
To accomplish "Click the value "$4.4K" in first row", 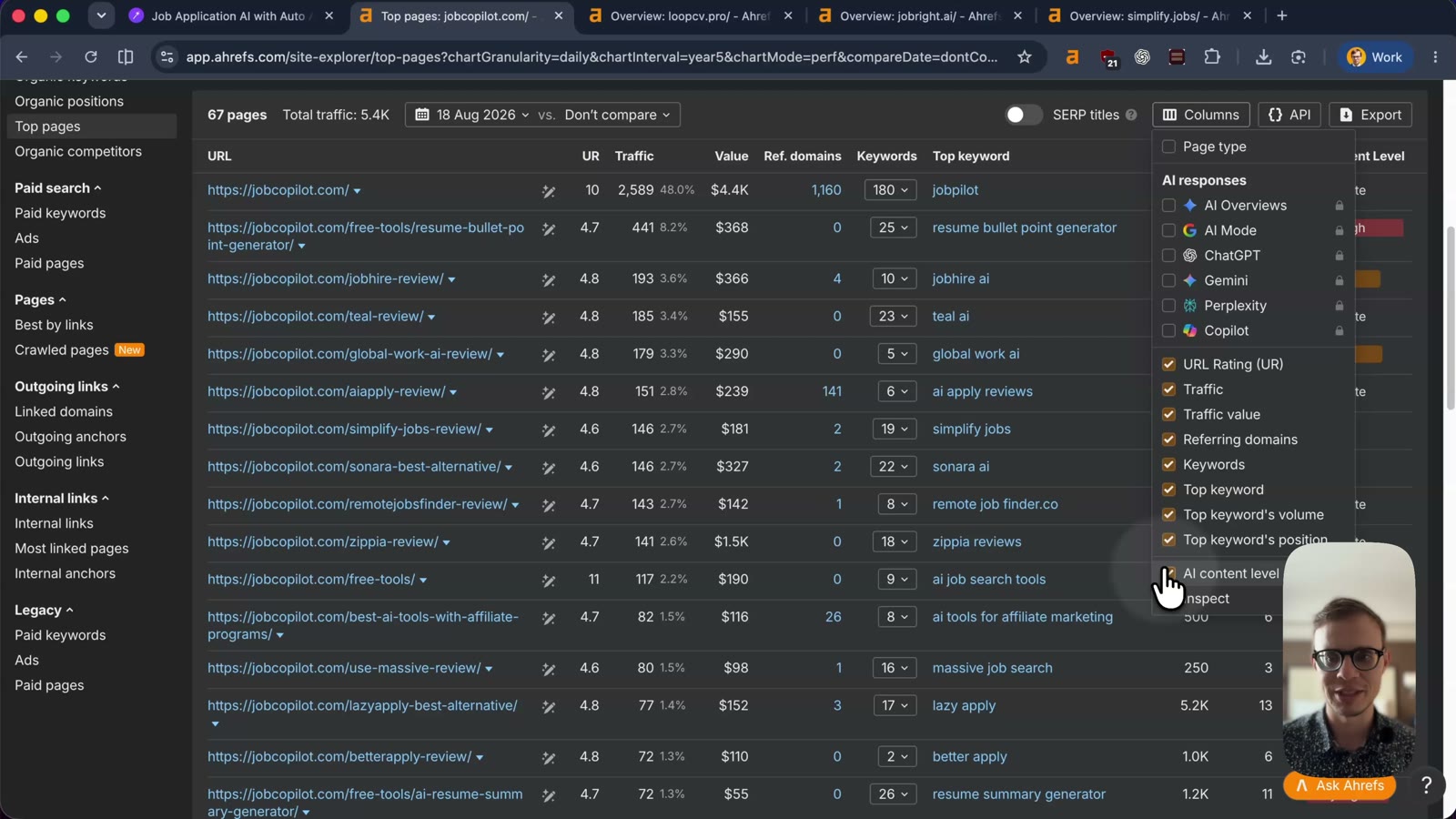I will pyautogui.click(x=730, y=190).
